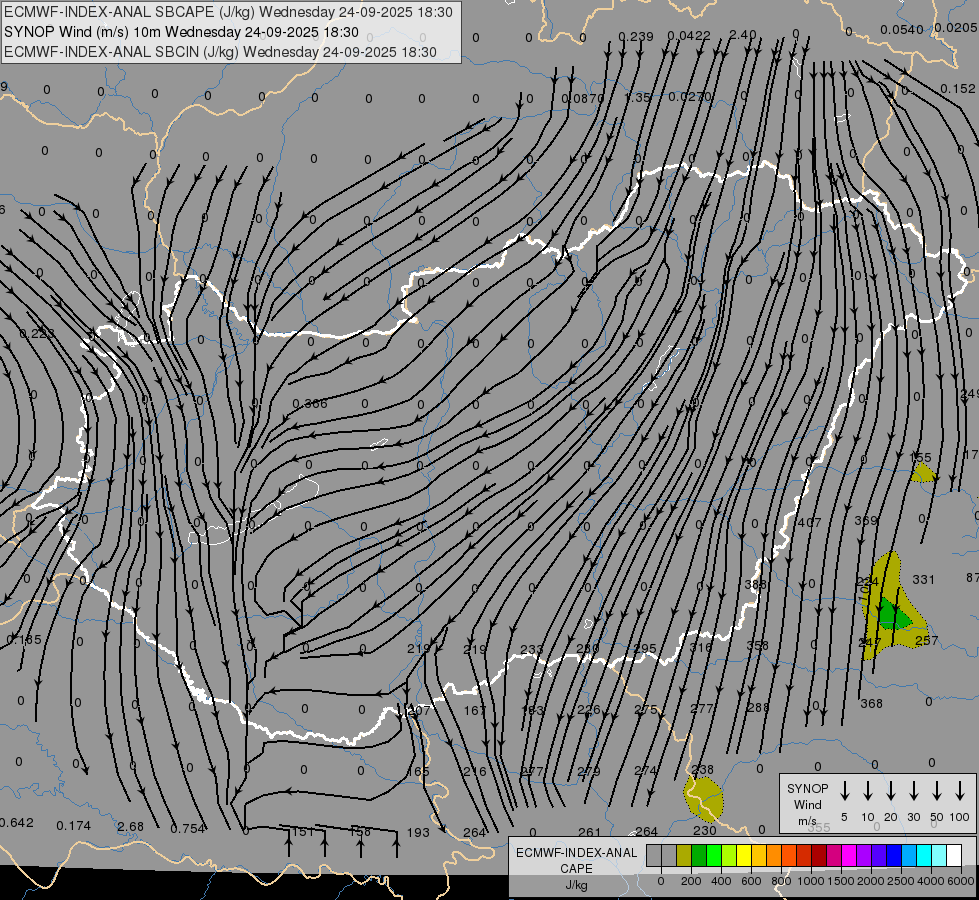979x900 pixels.
Task: Click the 5 m/s wind arrow in legend
Action: coord(844,791)
